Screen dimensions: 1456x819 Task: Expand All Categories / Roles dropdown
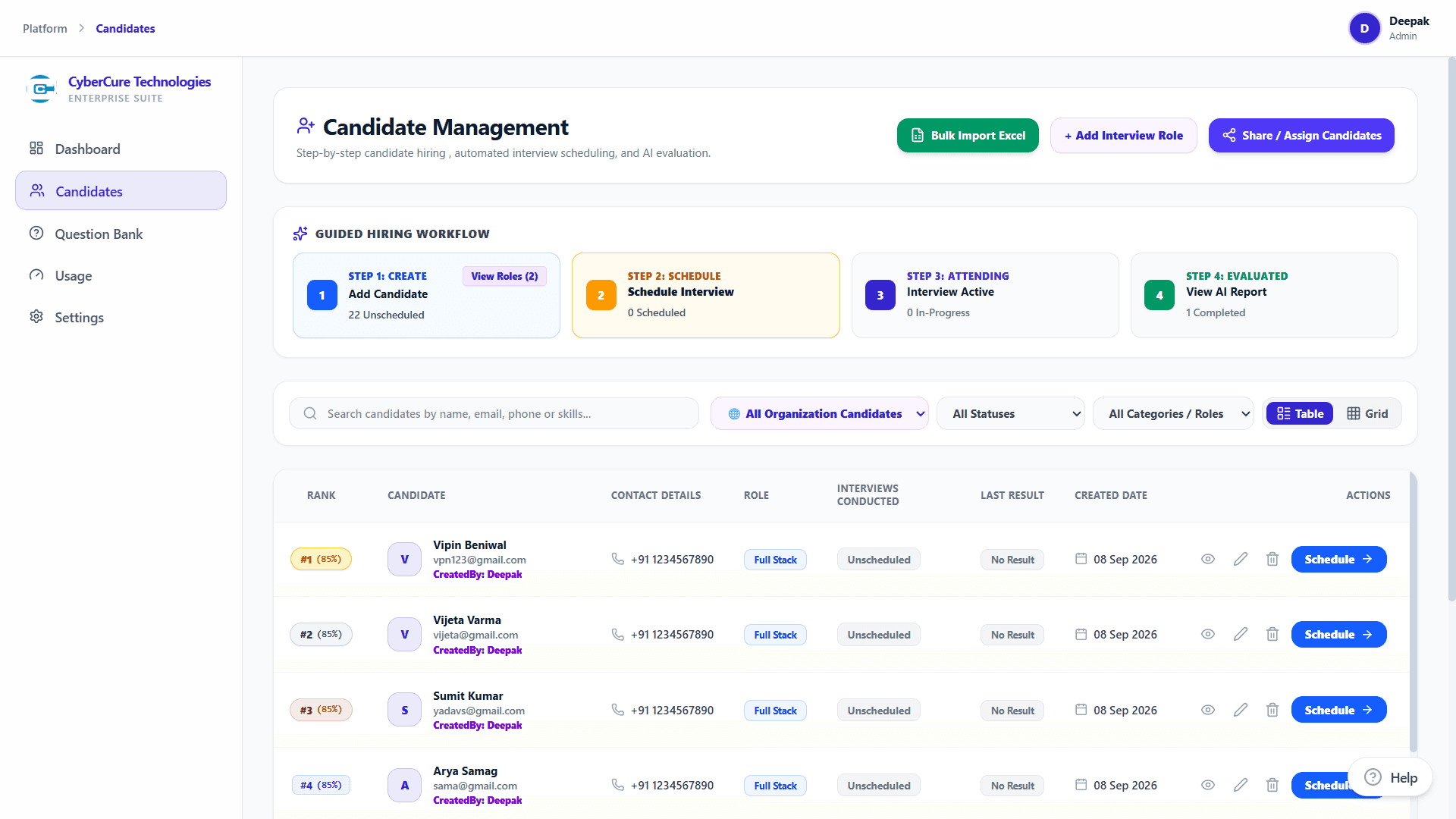coord(1173,413)
